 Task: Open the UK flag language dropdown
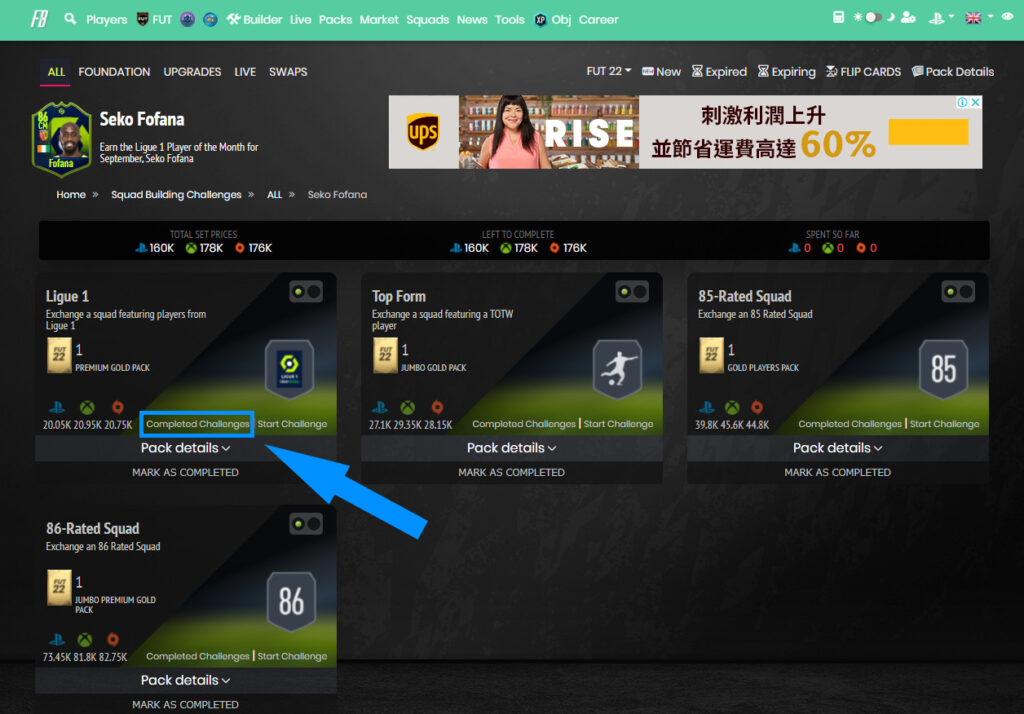[x=979, y=18]
